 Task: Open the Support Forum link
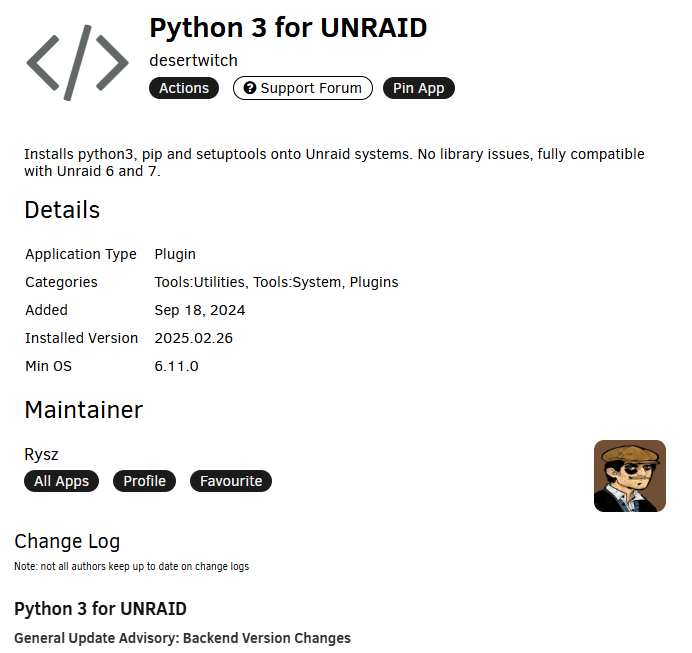click(303, 88)
